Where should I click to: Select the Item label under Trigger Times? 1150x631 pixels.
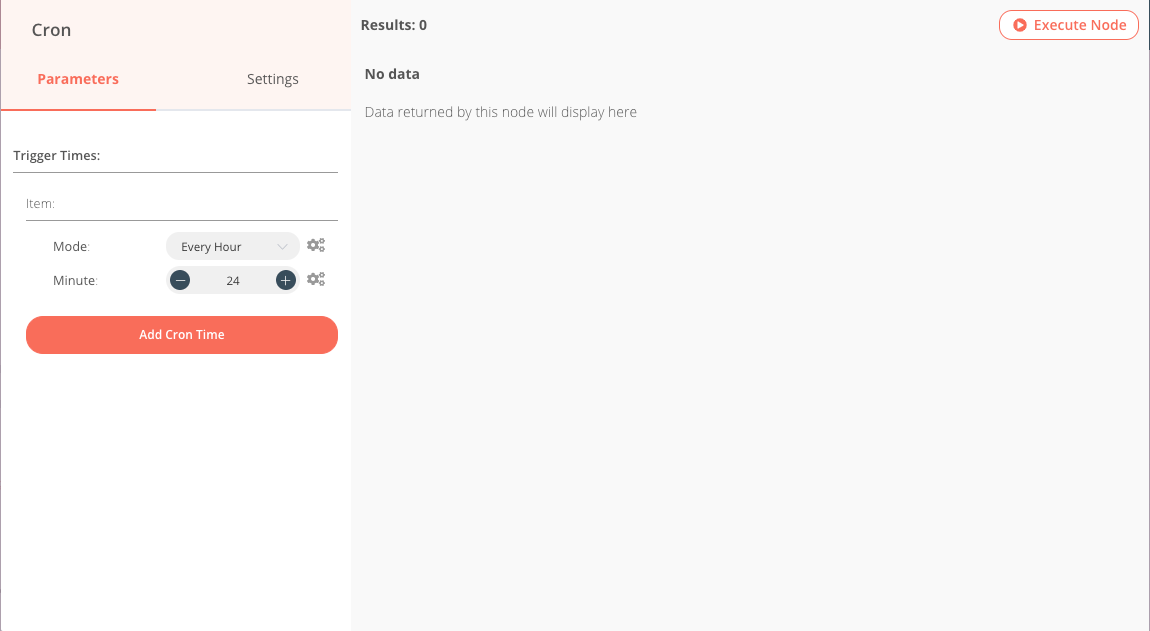40,204
